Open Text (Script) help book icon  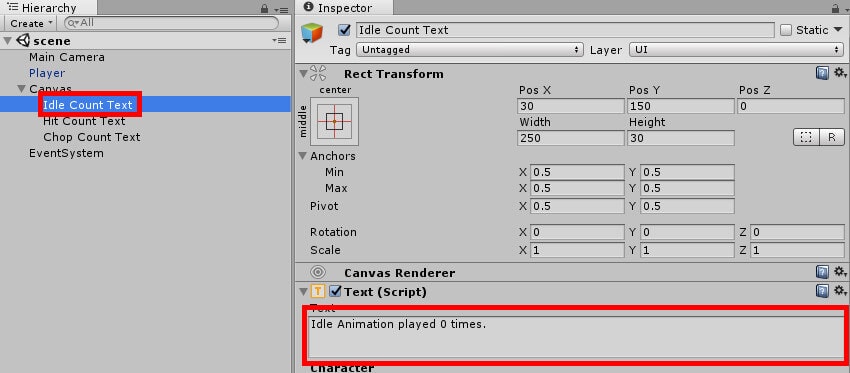[822, 291]
